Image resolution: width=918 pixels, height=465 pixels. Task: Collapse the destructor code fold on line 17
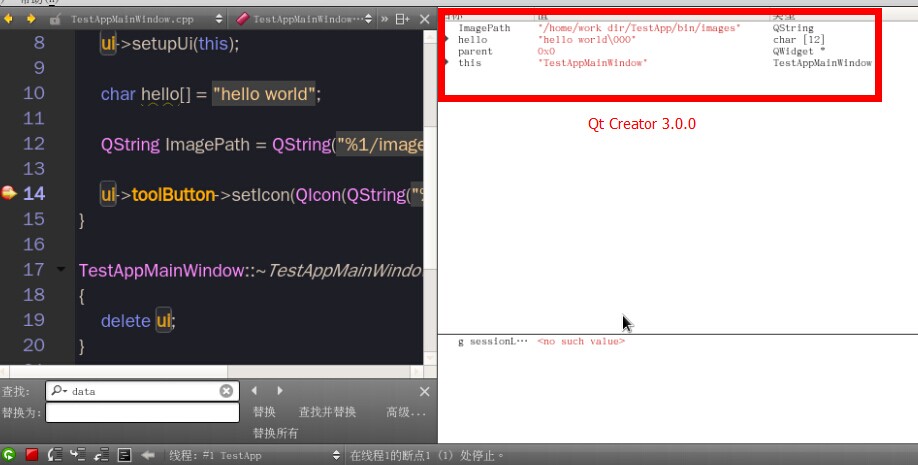point(62,269)
